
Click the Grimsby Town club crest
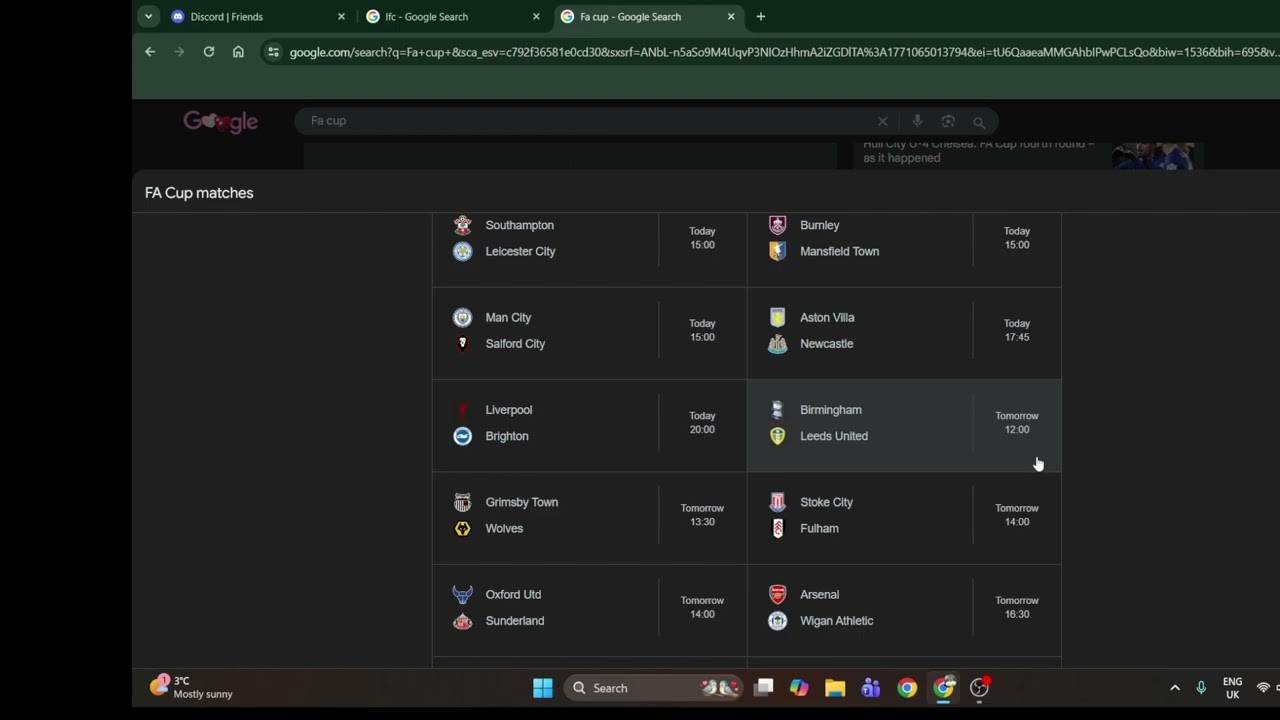tap(462, 502)
